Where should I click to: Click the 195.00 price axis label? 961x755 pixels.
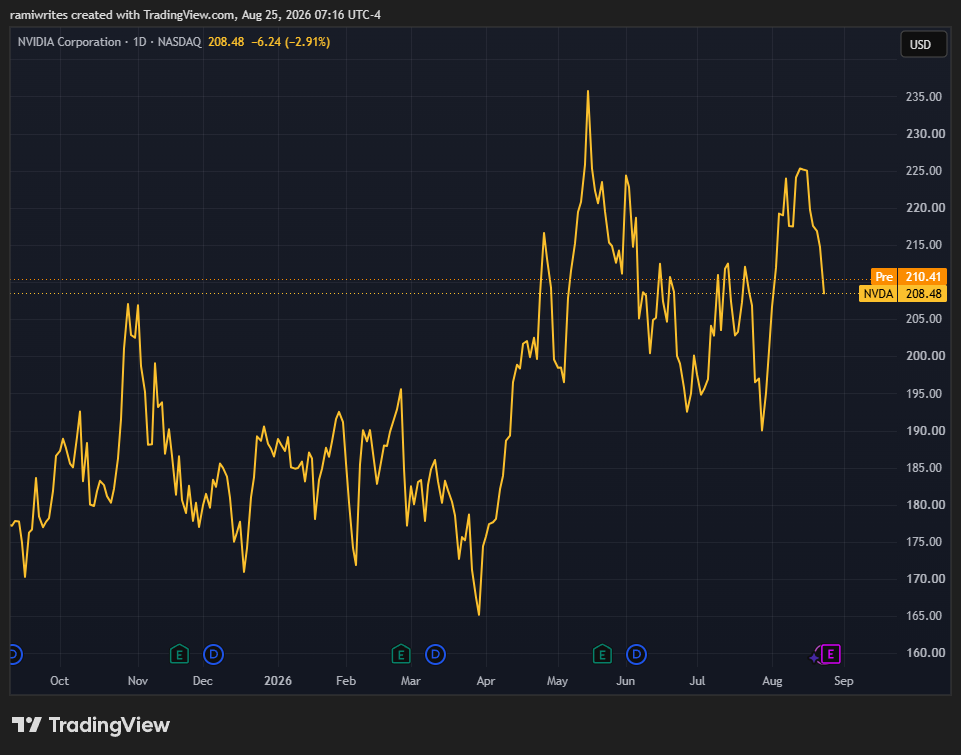(x=924, y=393)
